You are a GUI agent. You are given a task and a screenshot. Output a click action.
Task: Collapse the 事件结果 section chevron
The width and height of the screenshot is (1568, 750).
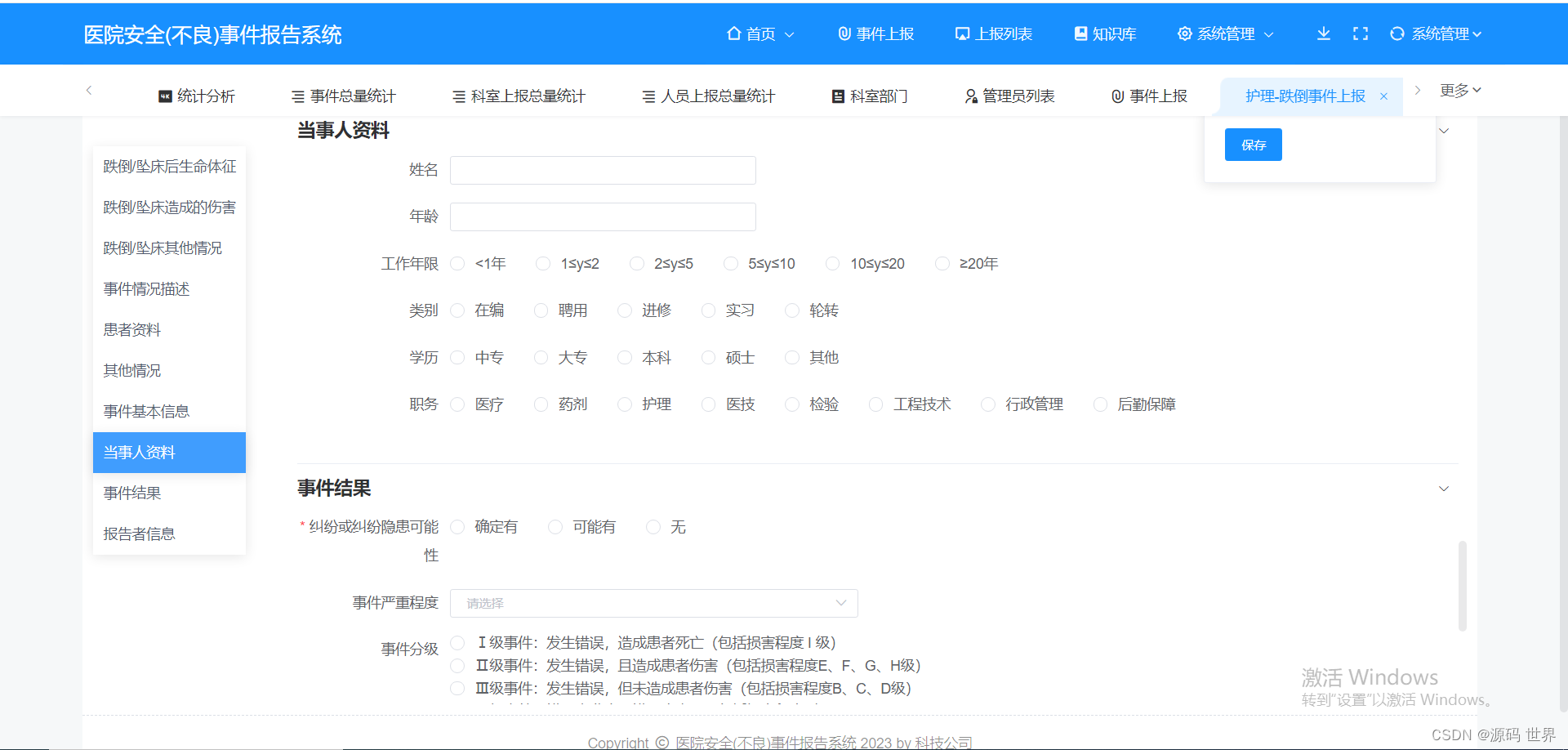click(1444, 489)
